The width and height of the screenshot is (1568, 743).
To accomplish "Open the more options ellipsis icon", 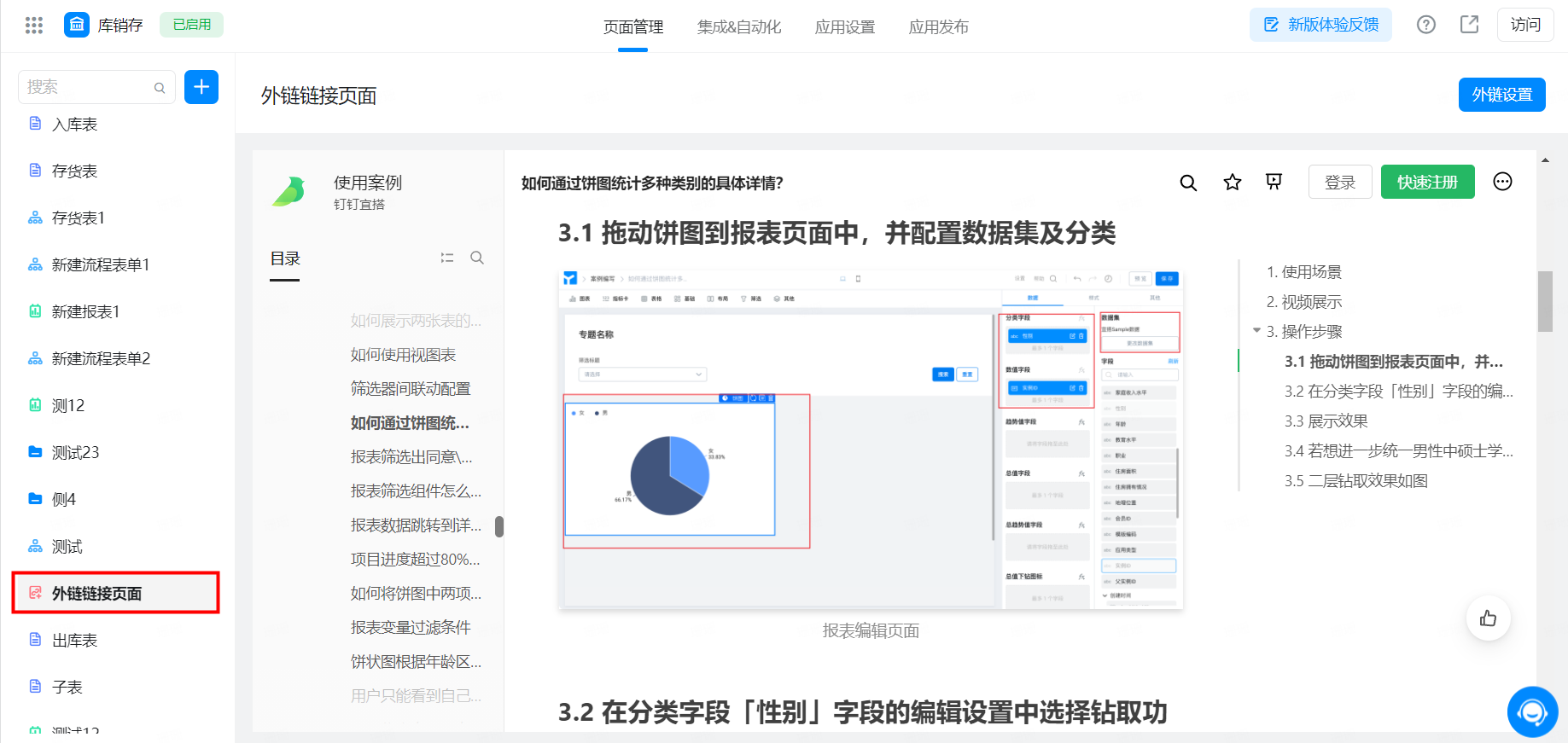I will 1503,182.
